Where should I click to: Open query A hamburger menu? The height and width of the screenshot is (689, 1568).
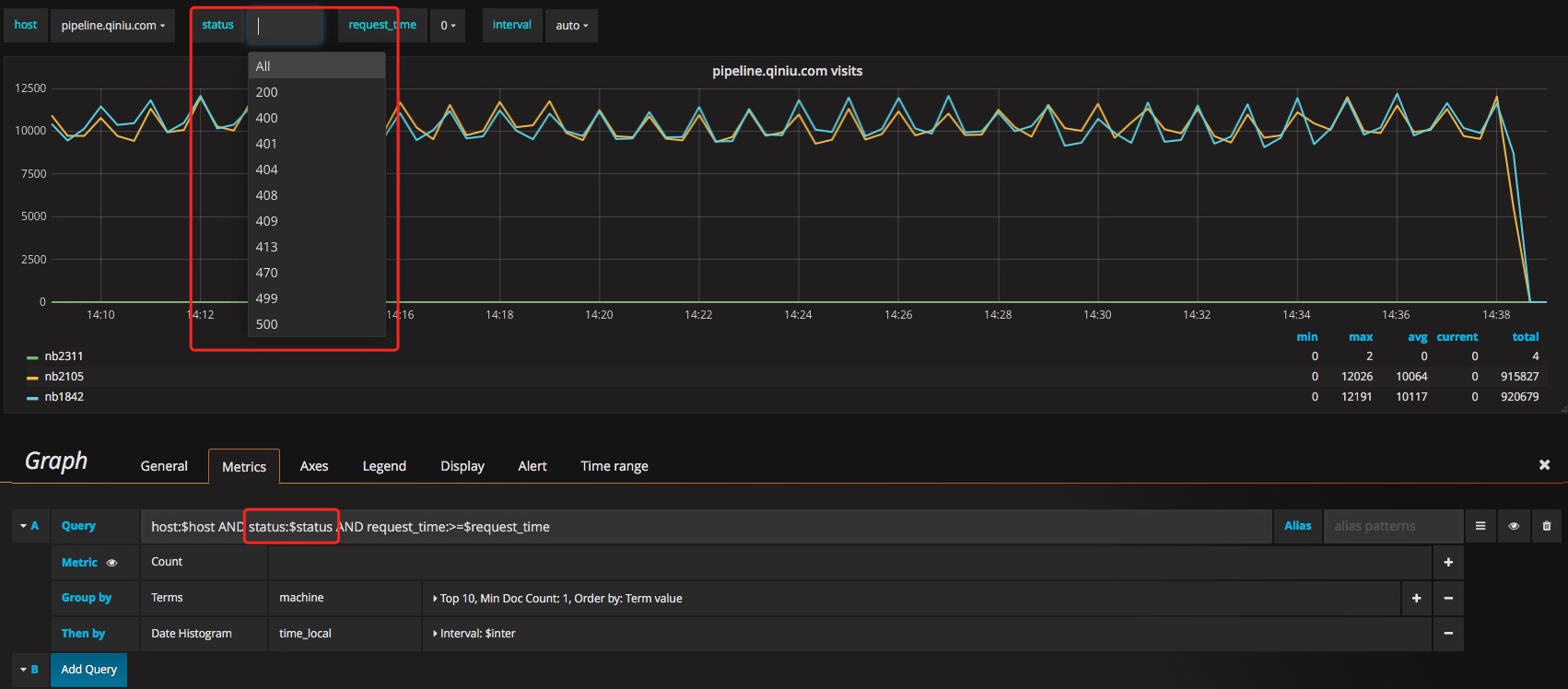click(1480, 526)
